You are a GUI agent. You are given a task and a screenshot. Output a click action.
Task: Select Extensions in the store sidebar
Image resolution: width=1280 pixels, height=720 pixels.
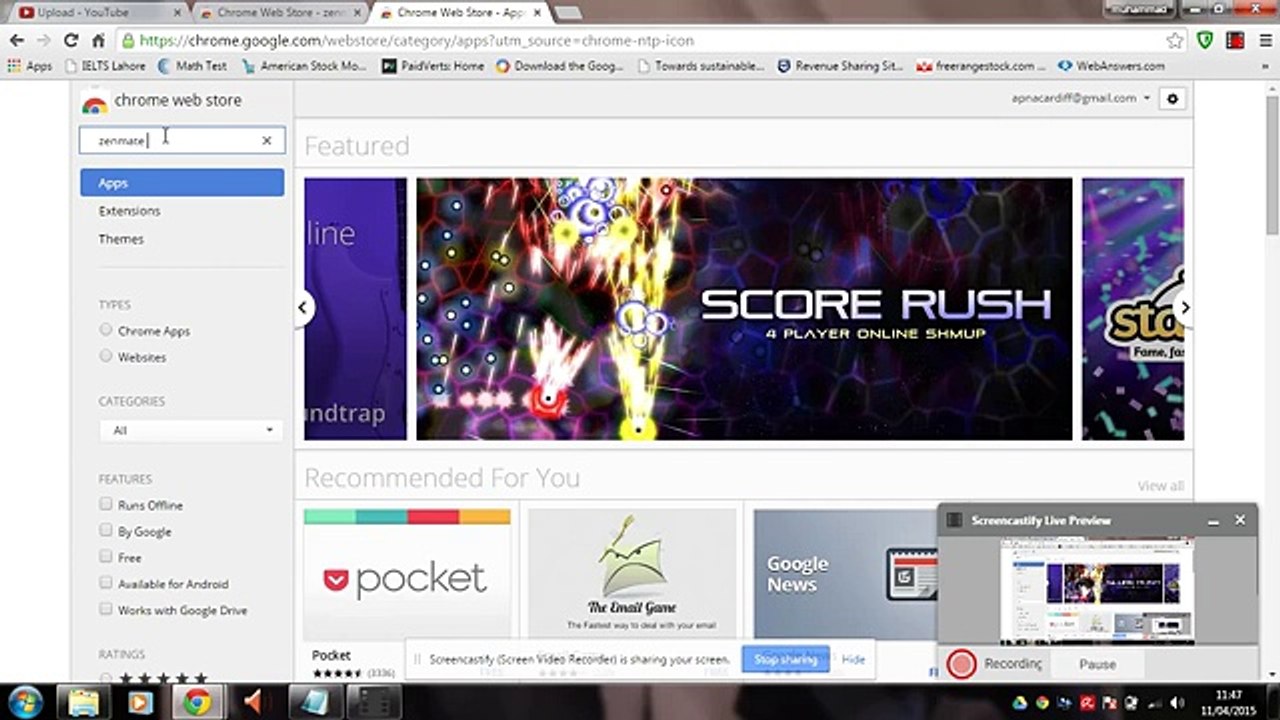(129, 211)
